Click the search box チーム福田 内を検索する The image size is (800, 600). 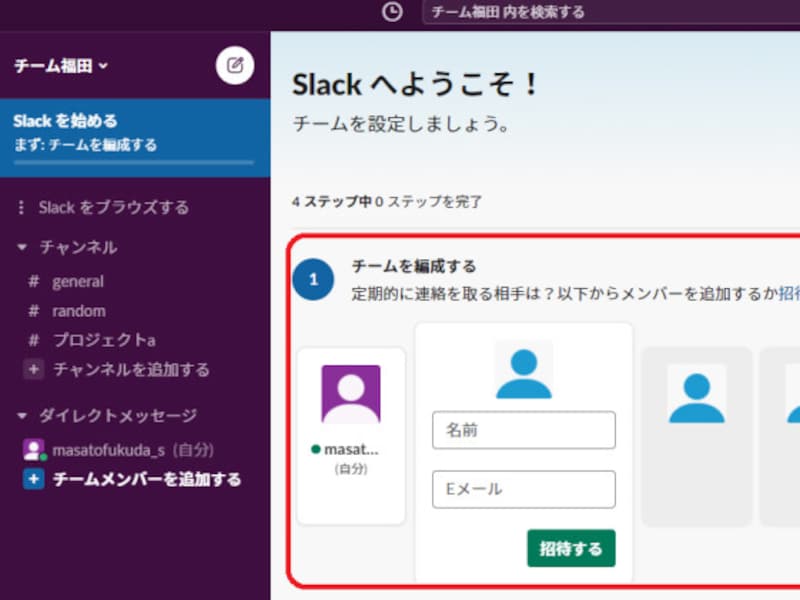611,12
